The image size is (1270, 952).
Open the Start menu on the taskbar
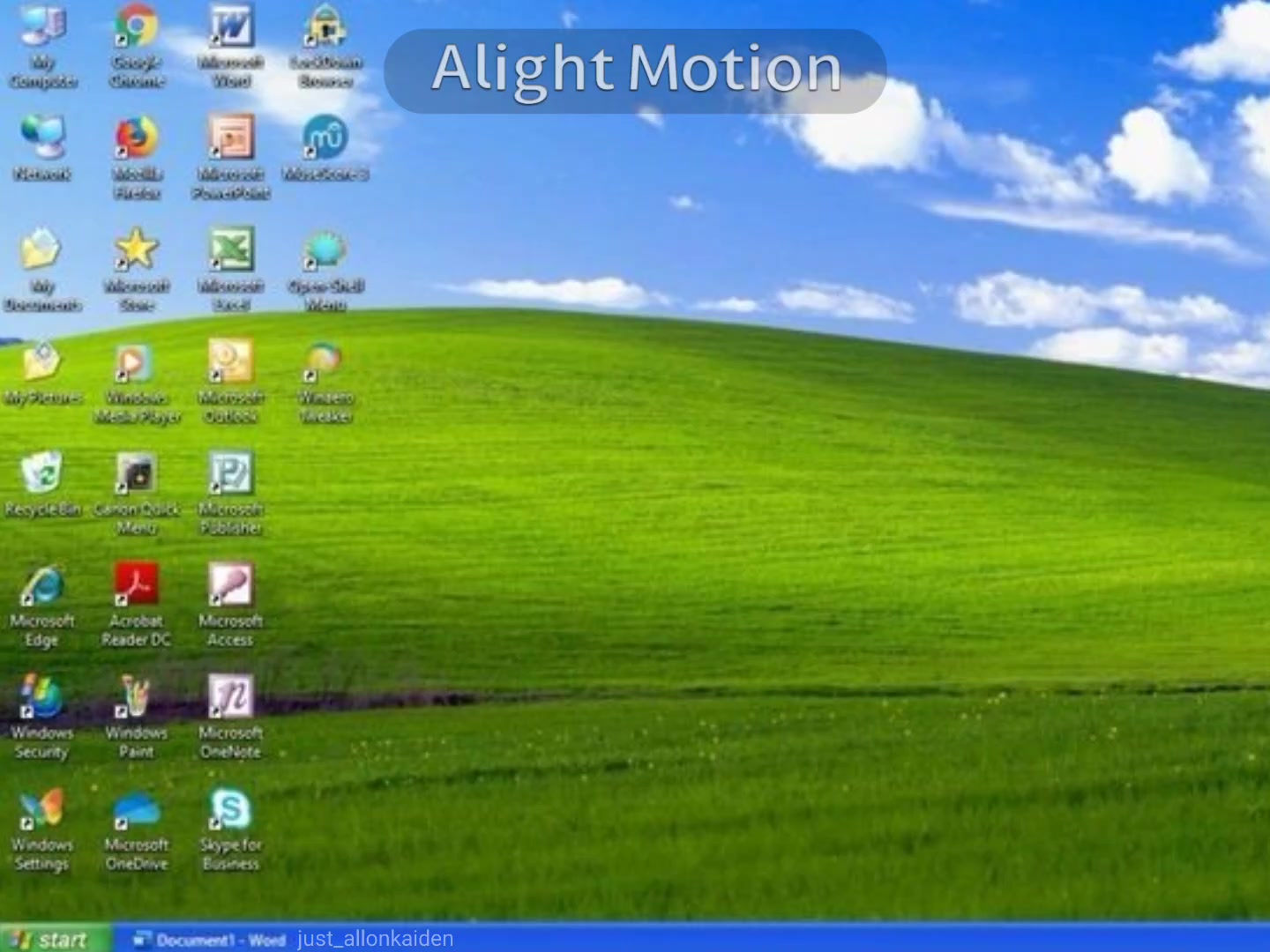tap(56, 939)
